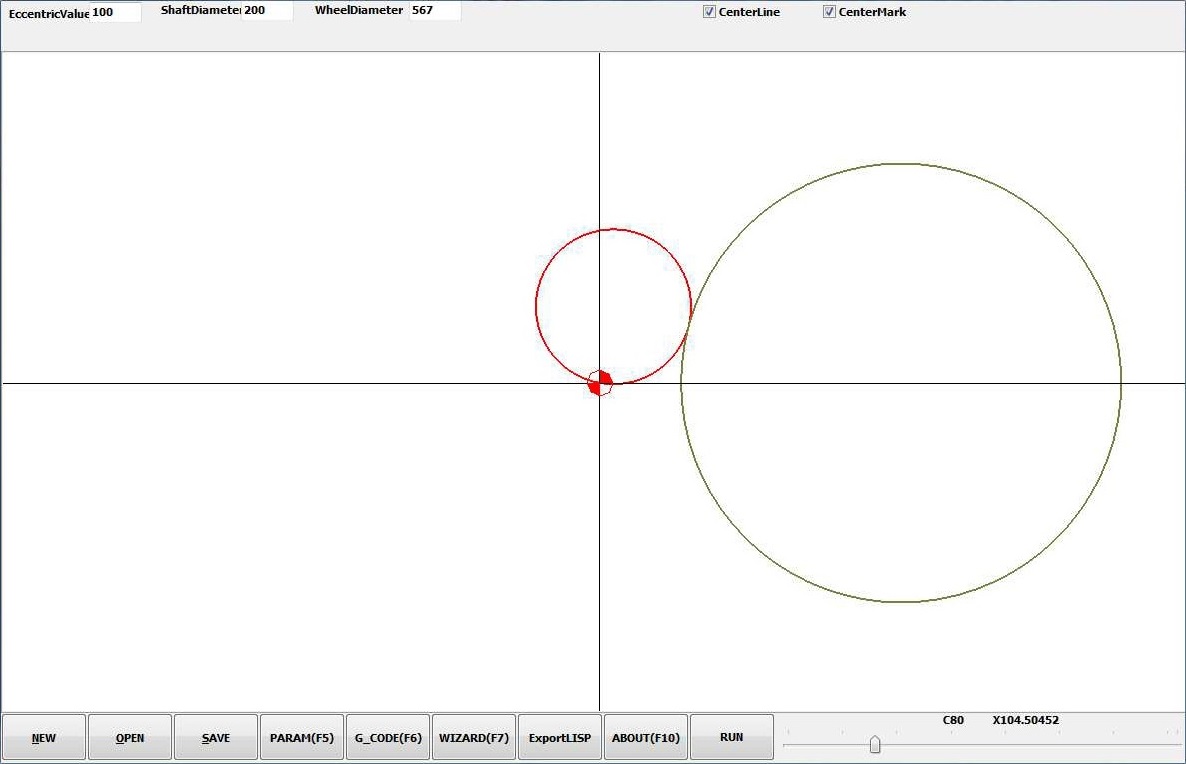The width and height of the screenshot is (1186, 764).
Task: Select the WheelDiameter input field
Action: [435, 11]
